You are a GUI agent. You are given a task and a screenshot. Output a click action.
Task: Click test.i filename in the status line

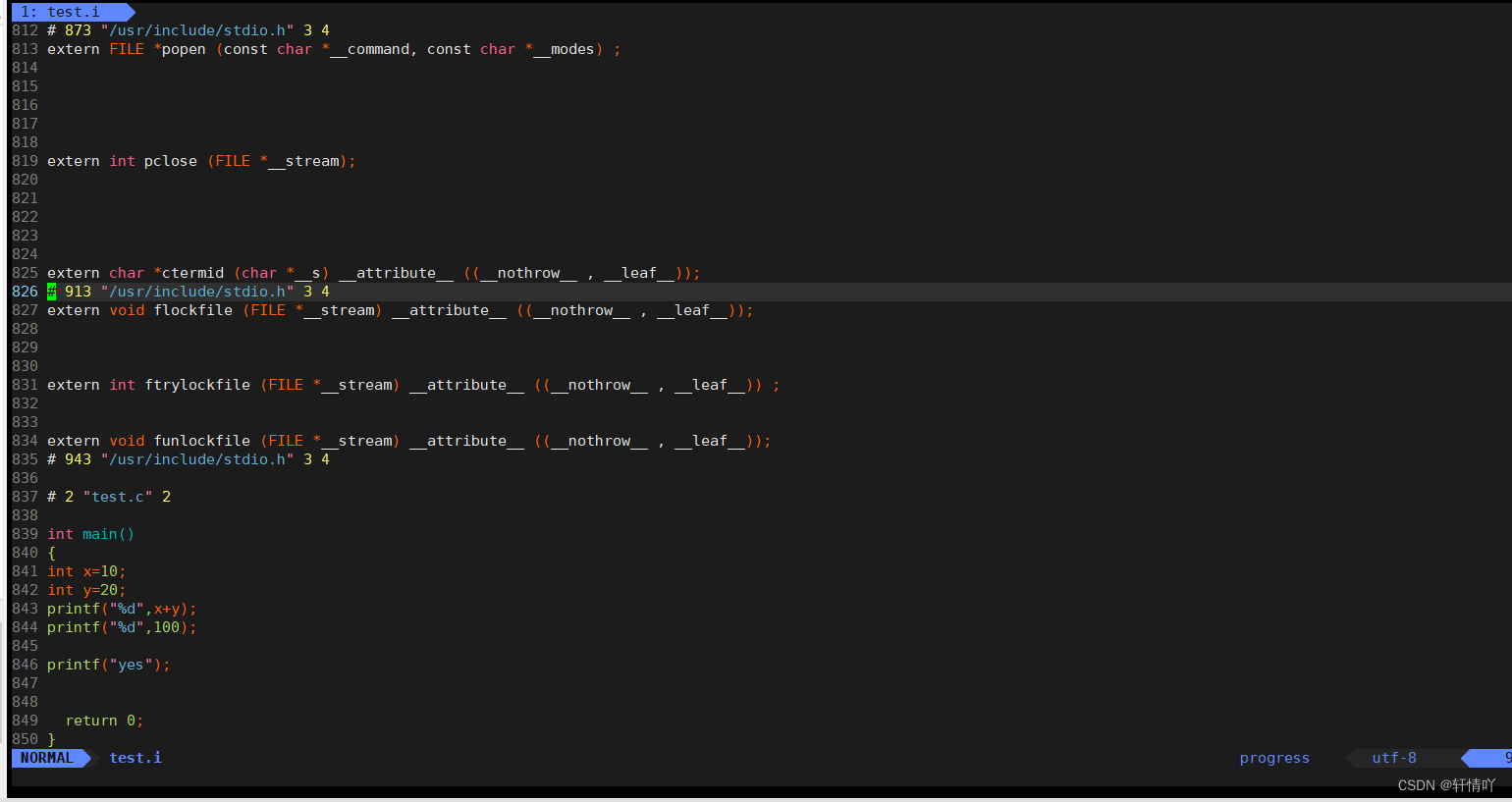coord(135,758)
